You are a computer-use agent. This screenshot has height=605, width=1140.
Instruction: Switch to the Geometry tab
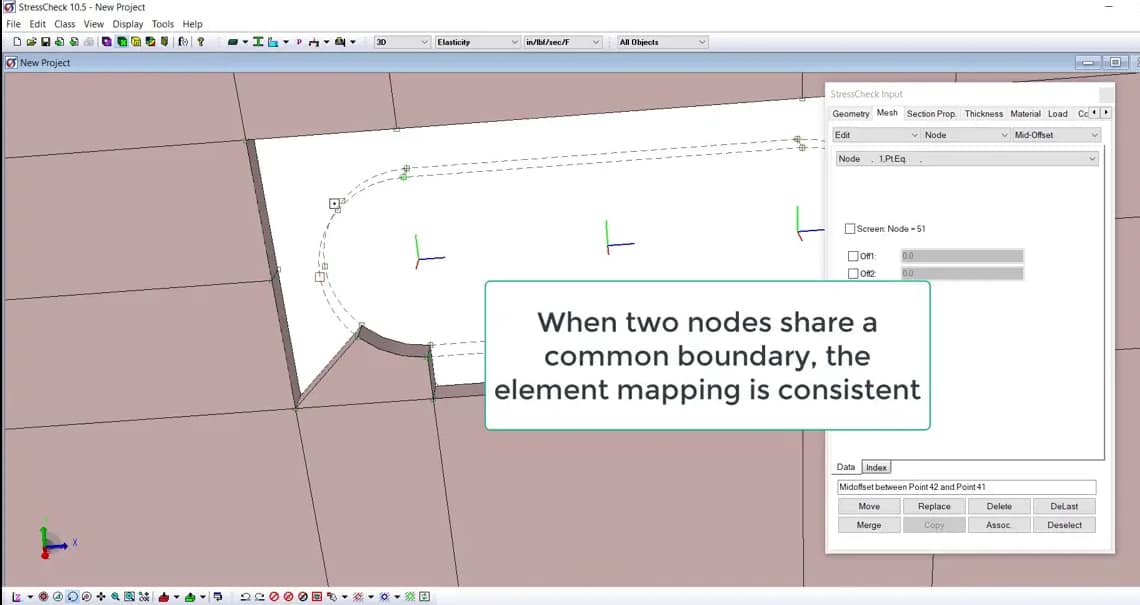point(850,114)
